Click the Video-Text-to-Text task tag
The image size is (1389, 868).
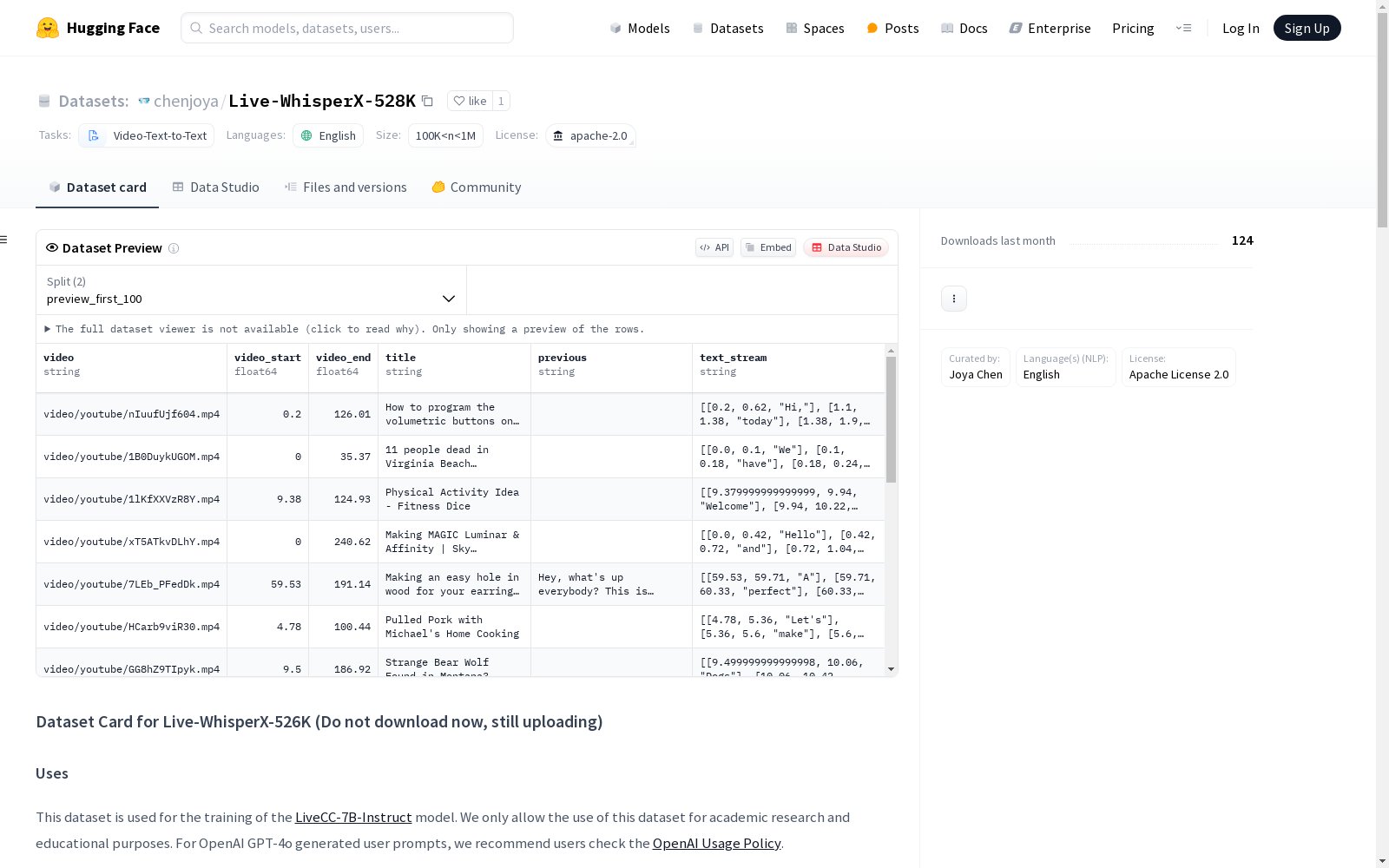[x=146, y=135]
